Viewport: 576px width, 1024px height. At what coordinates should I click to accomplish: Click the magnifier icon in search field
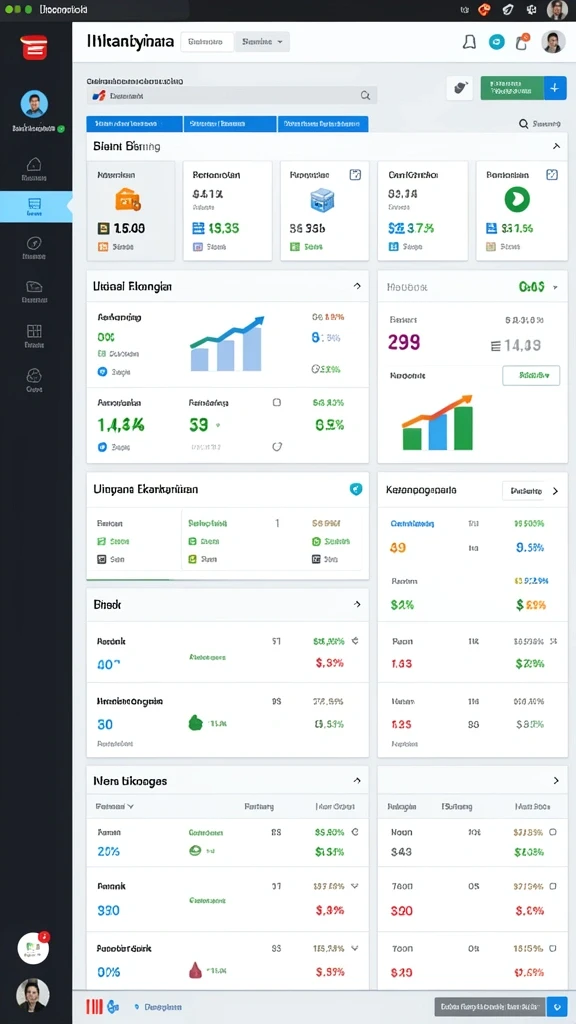(x=366, y=95)
